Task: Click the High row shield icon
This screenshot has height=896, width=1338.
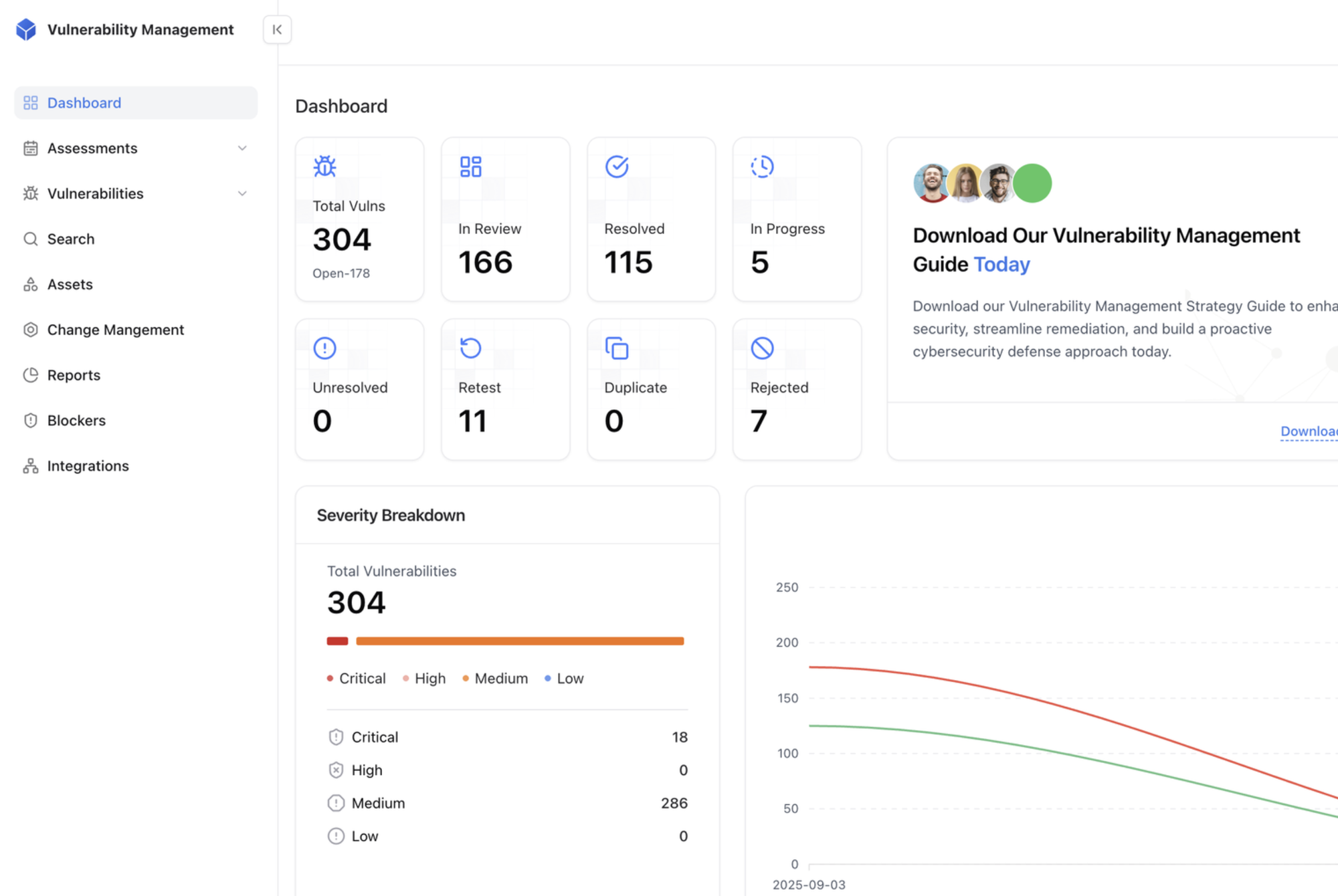Action: tap(336, 770)
